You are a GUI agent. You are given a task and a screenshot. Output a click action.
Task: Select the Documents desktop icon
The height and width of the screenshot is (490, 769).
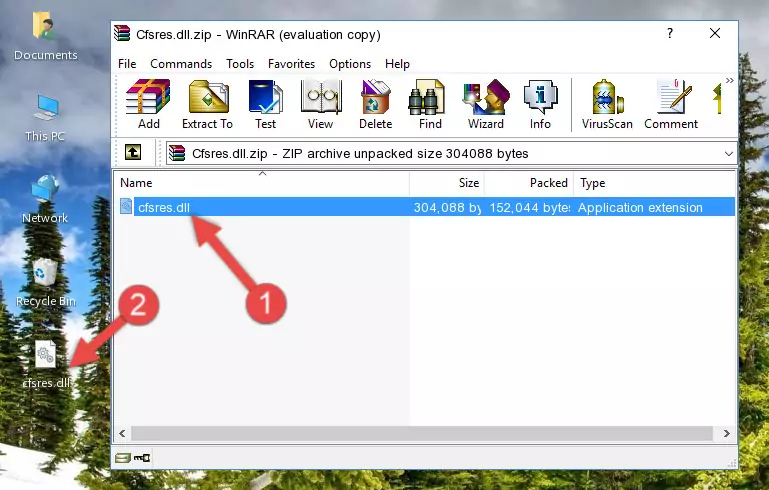tap(45, 37)
